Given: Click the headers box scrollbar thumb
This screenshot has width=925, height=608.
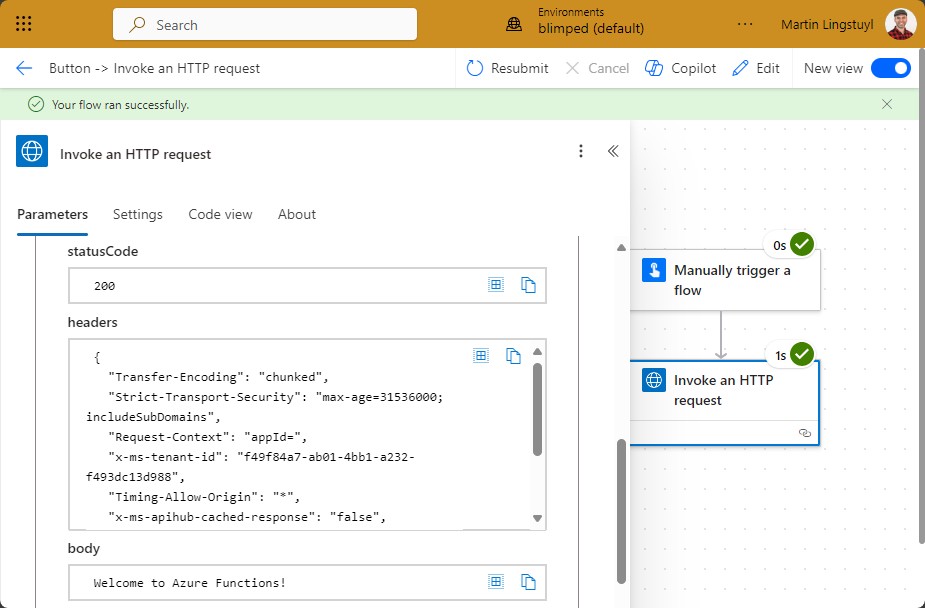Looking at the screenshot, I should tap(537, 409).
